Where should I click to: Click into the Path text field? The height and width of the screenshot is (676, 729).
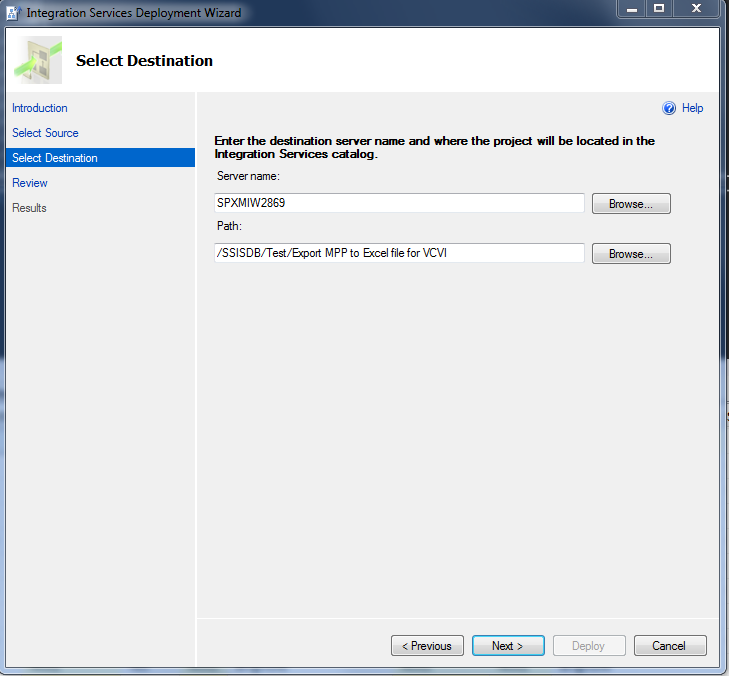[399, 253]
